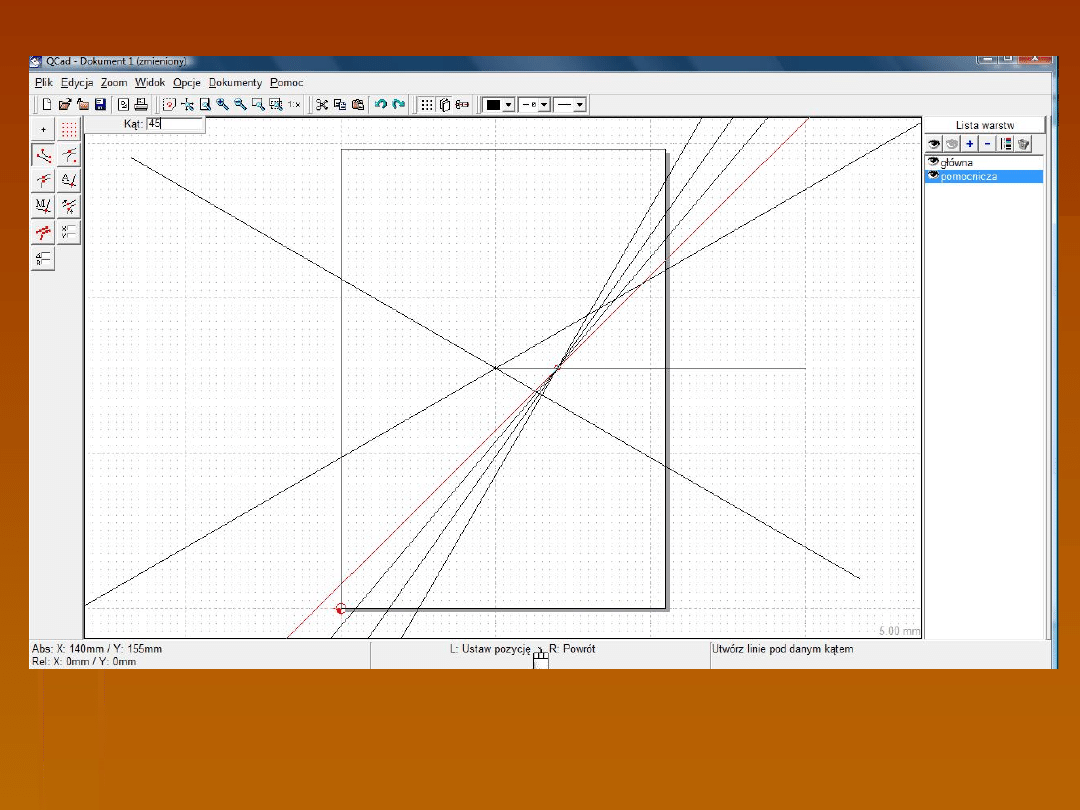Click the scissors cut icon
Image resolution: width=1080 pixels, height=810 pixels.
[x=322, y=104]
